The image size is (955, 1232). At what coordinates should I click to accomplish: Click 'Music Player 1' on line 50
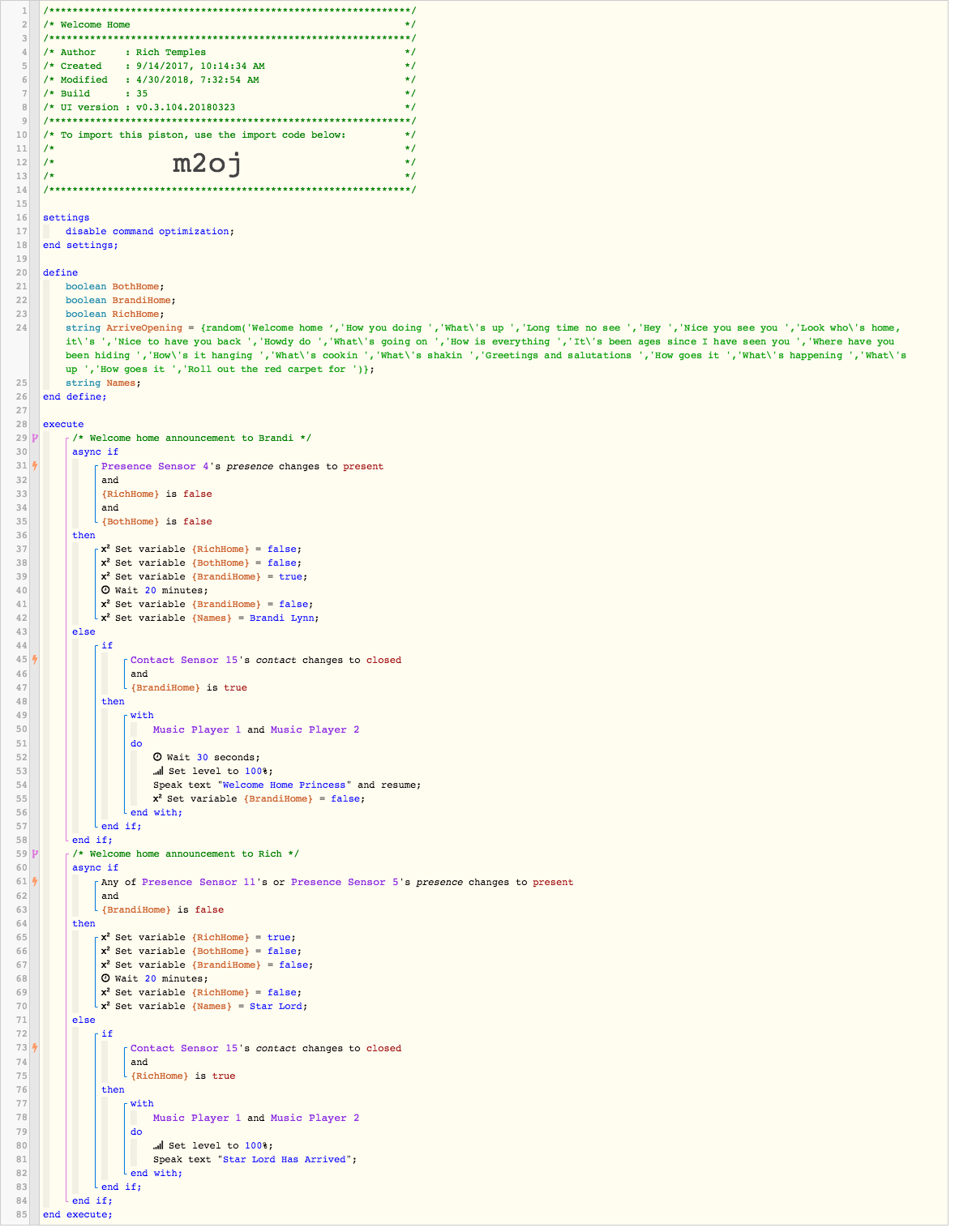tap(197, 729)
